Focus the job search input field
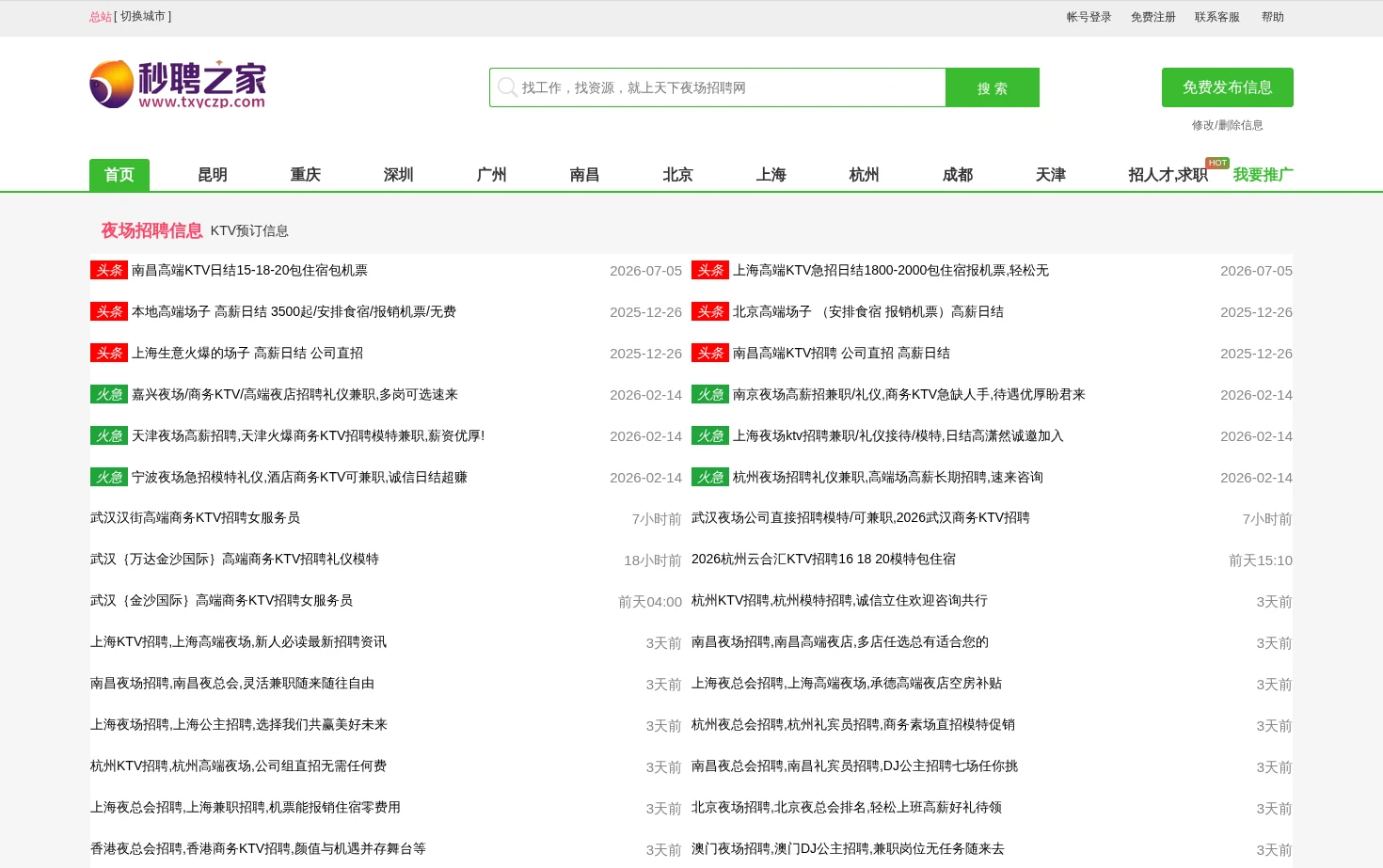 point(718,87)
